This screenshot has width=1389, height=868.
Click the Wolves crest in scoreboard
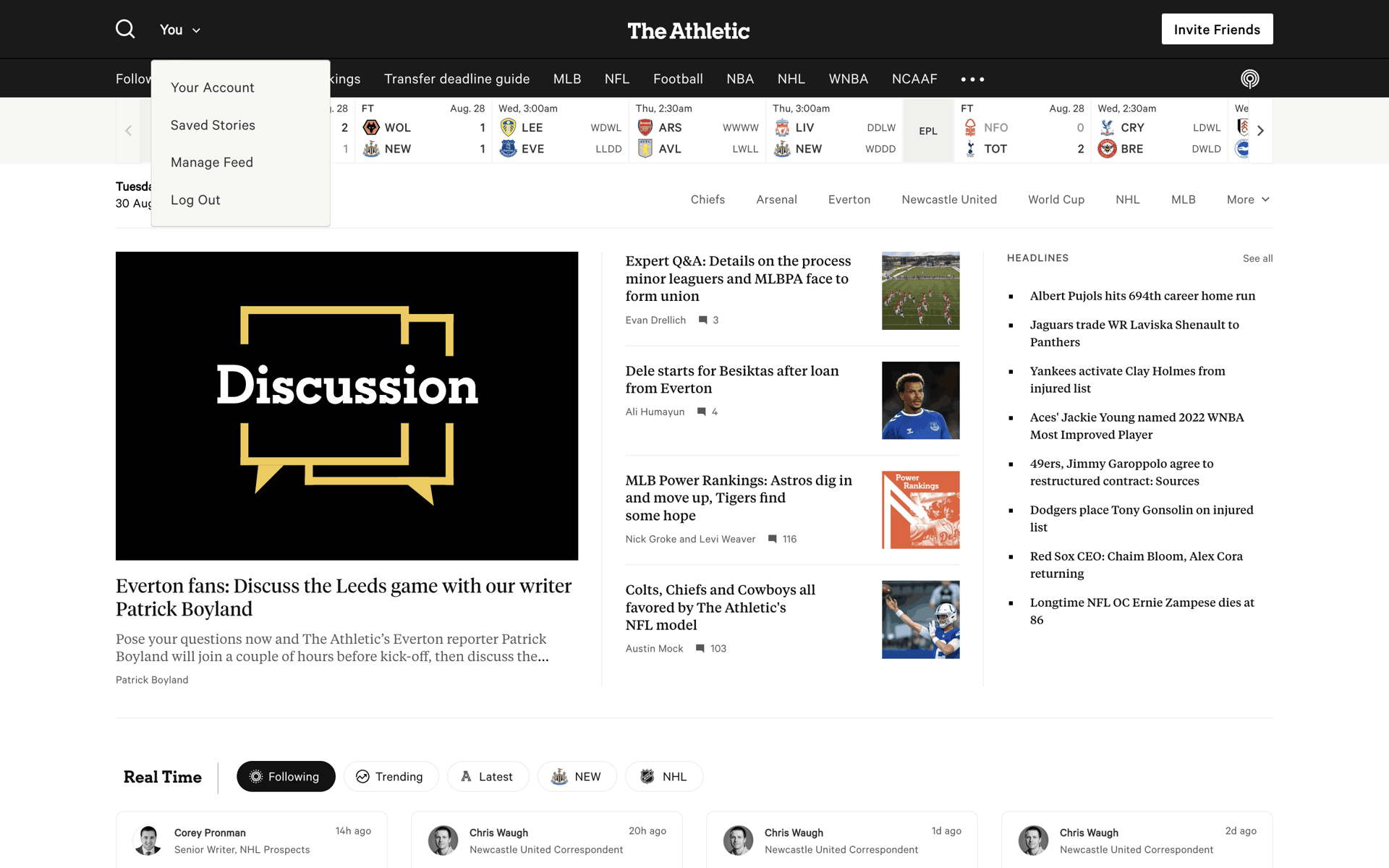[371, 127]
